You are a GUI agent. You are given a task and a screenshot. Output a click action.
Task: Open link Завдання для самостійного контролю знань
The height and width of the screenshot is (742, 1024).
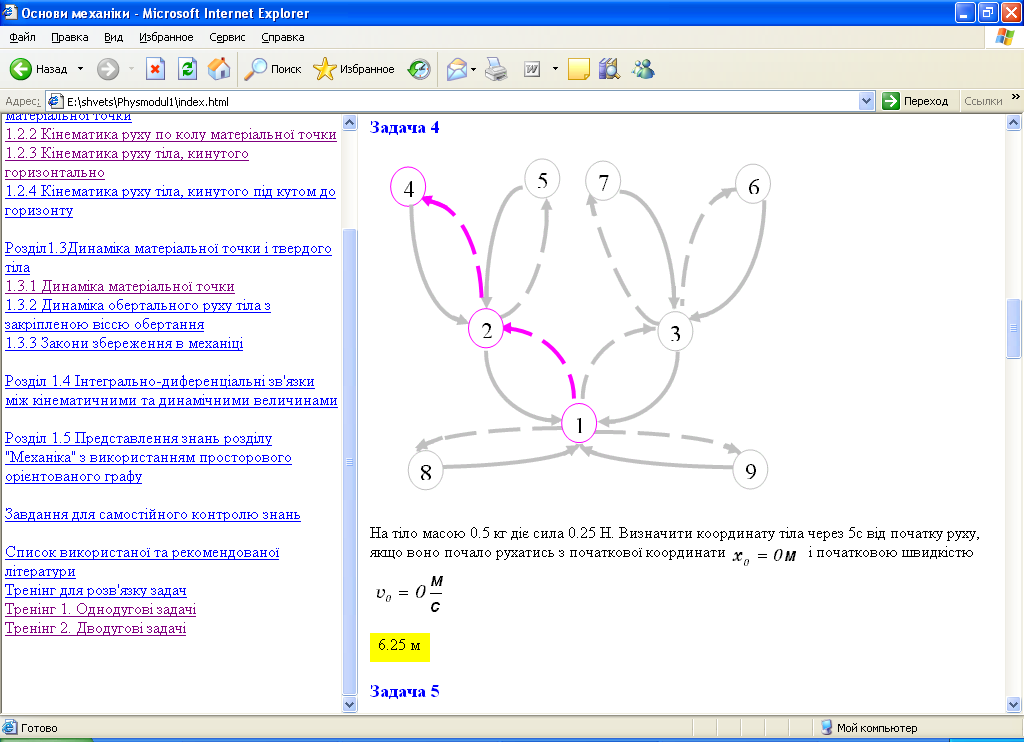(153, 514)
